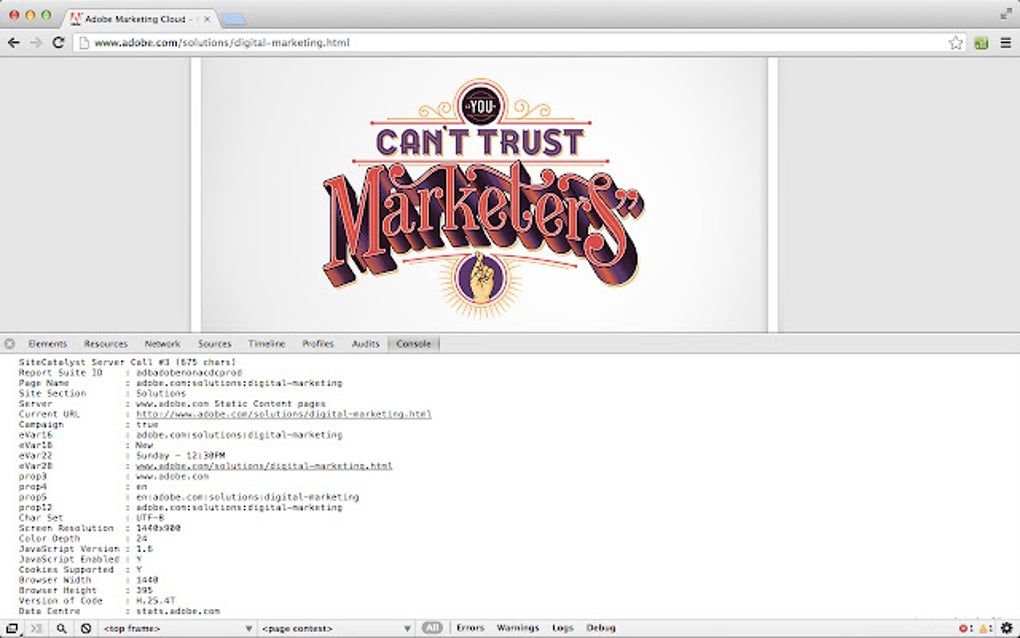Click the red error count indicator
The height and width of the screenshot is (638, 1020).
pyautogui.click(x=966, y=628)
